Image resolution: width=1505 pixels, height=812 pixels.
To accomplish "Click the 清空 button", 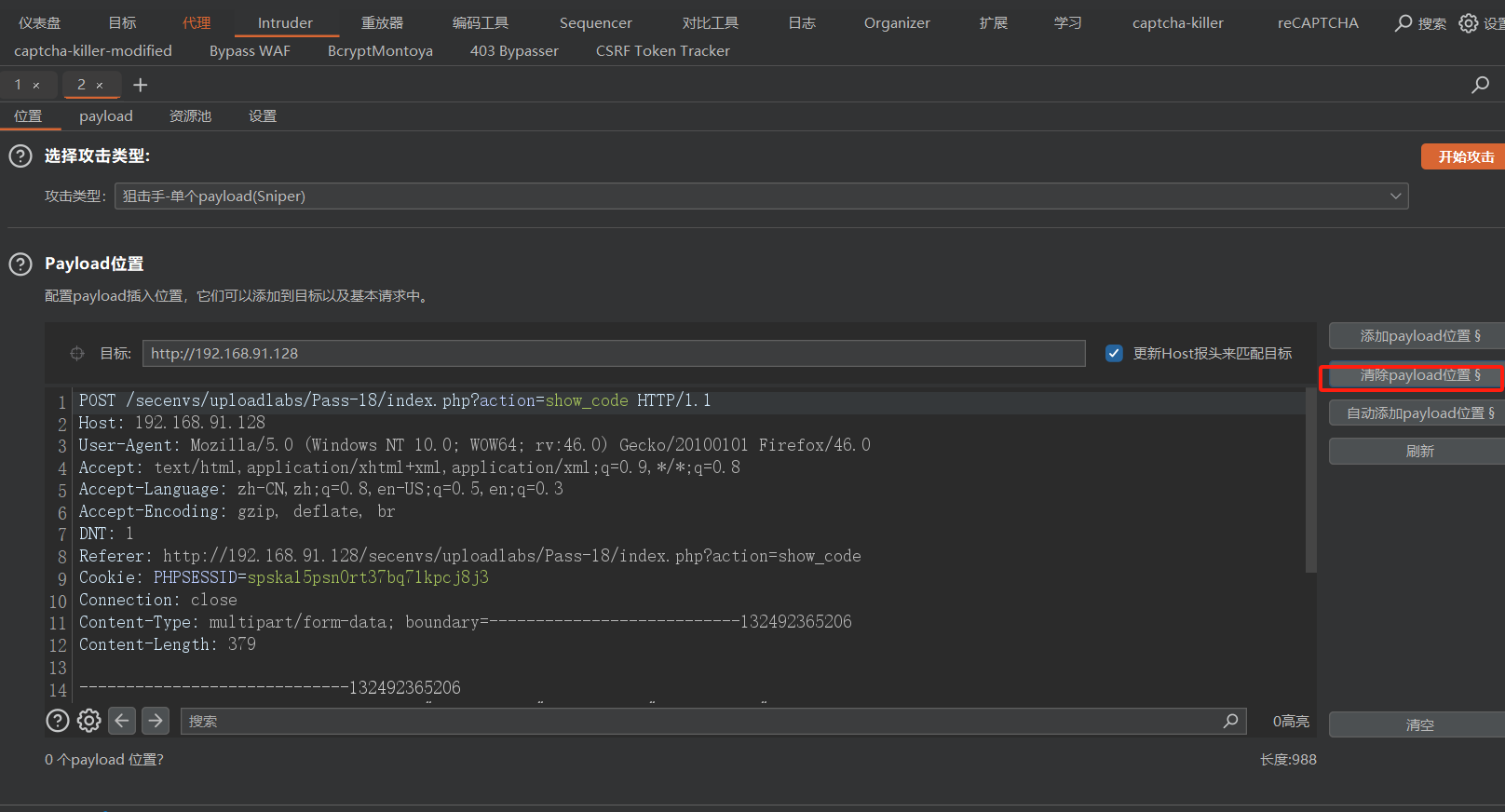I will (1418, 724).
